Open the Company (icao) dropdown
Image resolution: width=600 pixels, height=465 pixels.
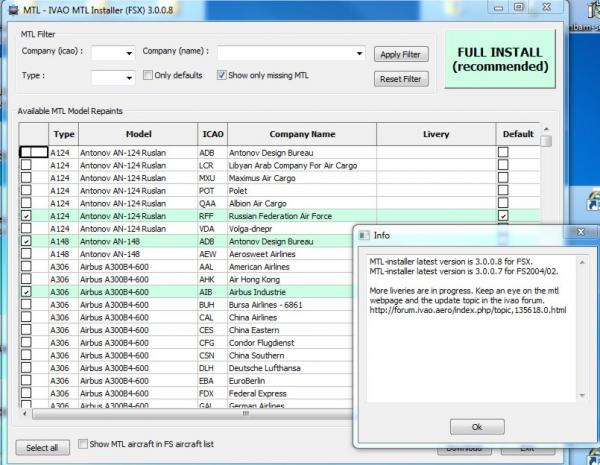(x=129, y=53)
